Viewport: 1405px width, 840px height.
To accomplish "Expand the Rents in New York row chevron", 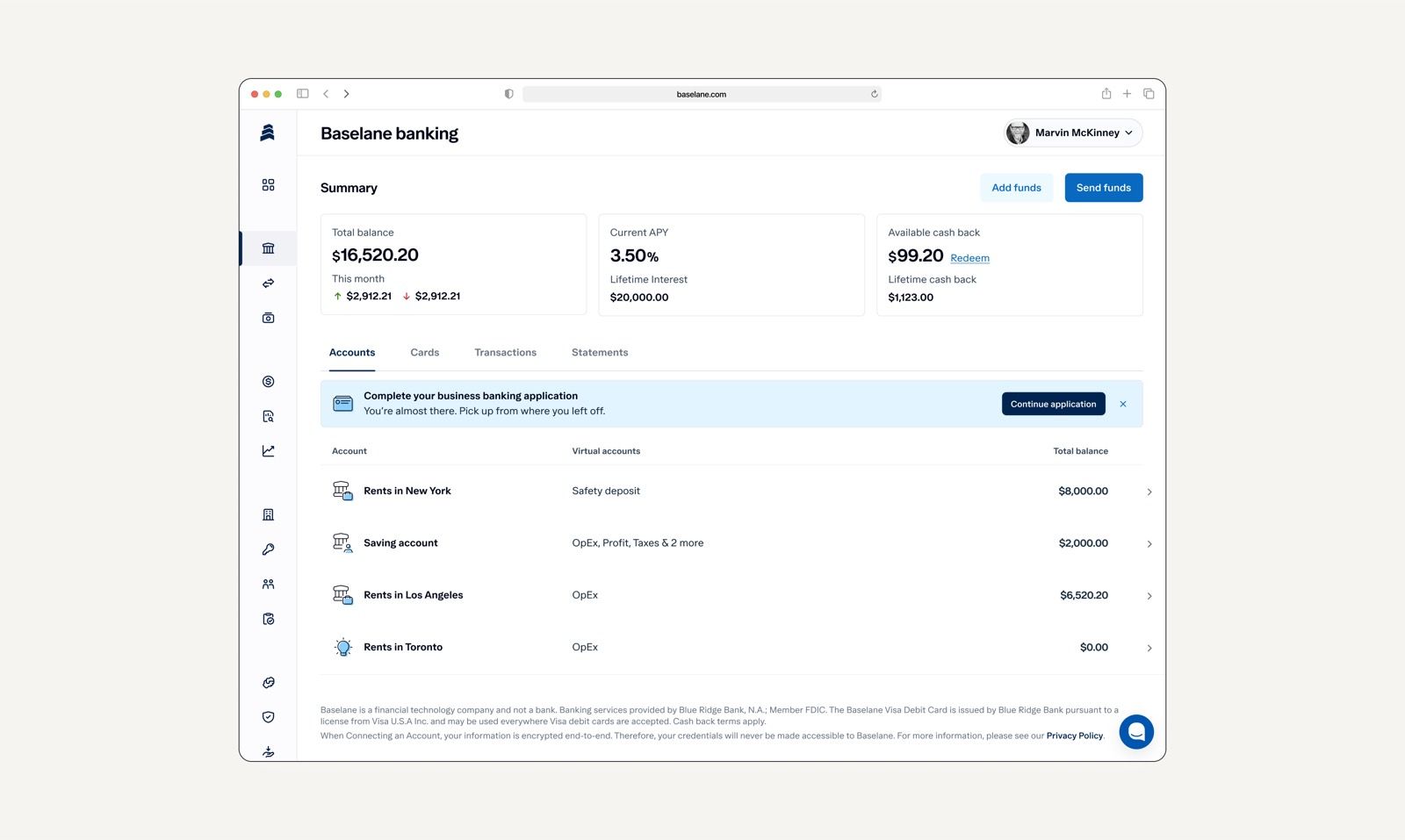I will coord(1149,492).
